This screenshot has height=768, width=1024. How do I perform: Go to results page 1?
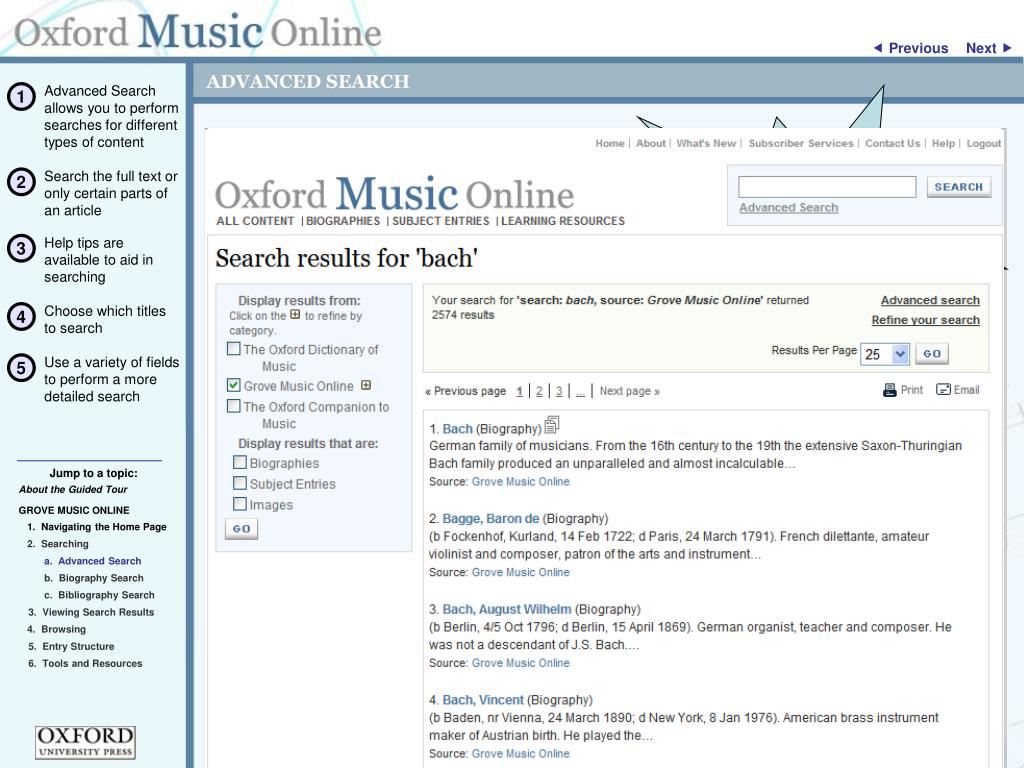click(x=519, y=391)
